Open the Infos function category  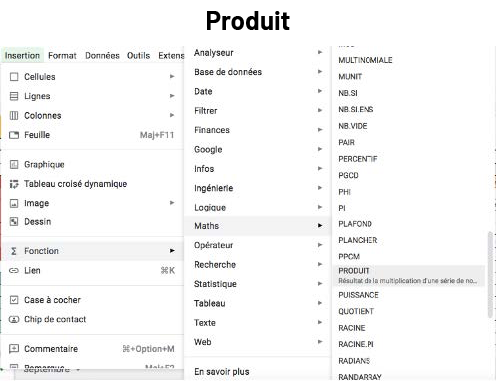pyautogui.click(x=257, y=169)
